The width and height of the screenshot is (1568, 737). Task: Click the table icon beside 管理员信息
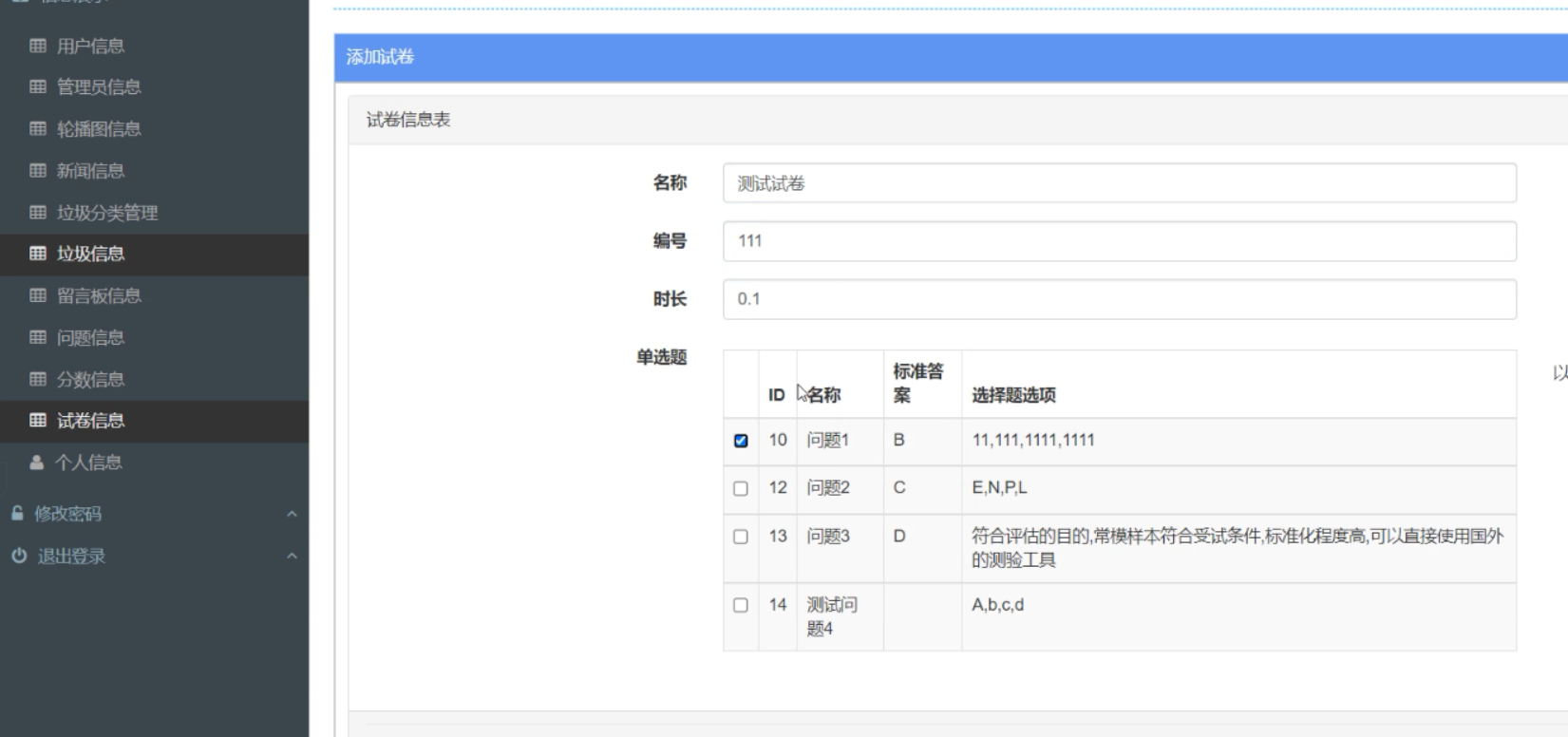pos(38,87)
